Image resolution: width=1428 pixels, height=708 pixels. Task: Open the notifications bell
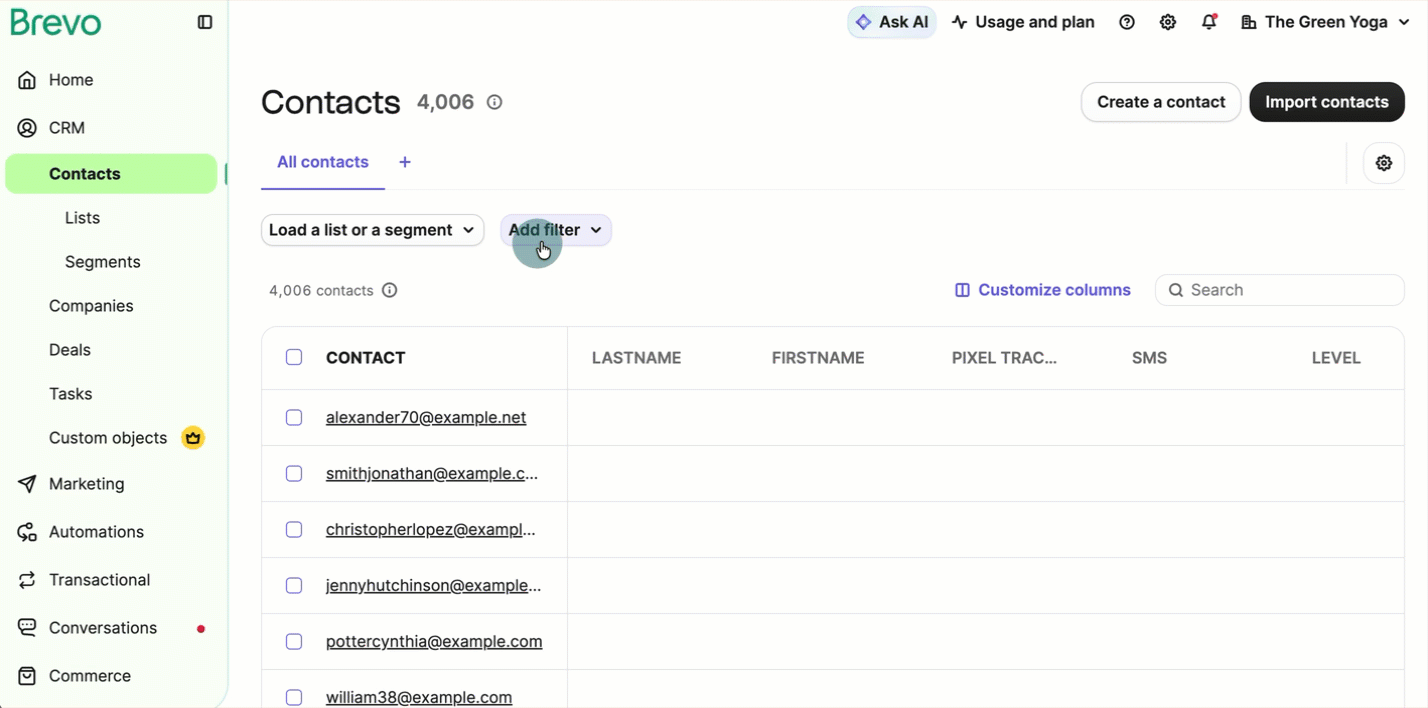click(x=1209, y=22)
